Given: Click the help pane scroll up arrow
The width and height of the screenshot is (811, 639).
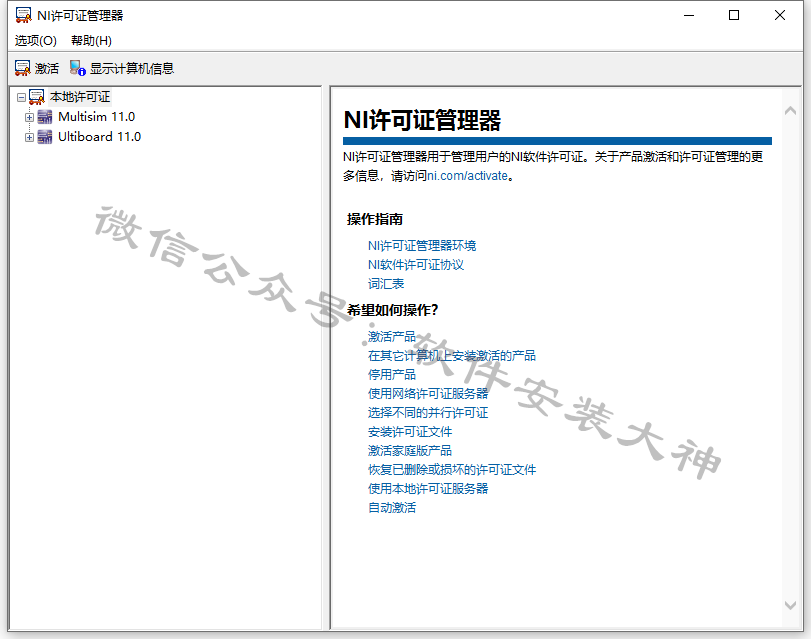Looking at the screenshot, I should point(790,110).
